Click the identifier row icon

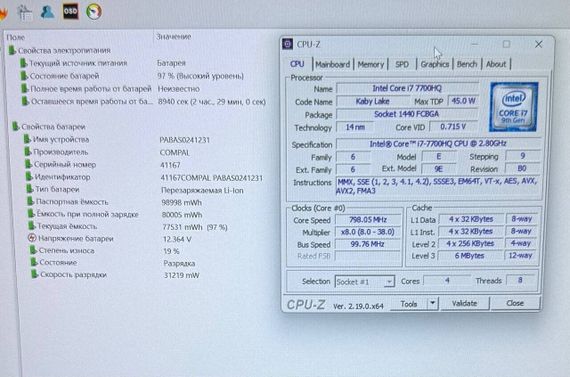(29, 177)
